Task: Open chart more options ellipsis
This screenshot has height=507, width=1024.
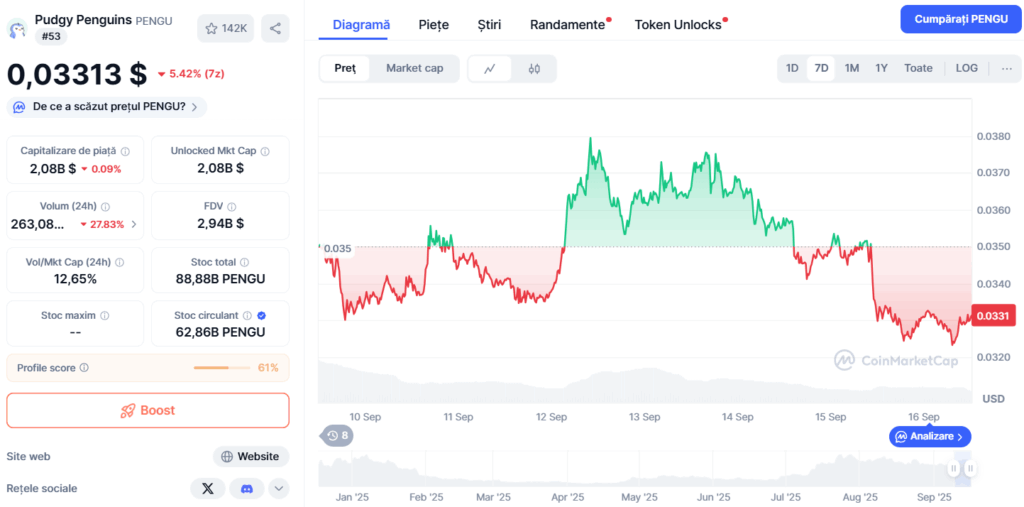Action: [x=1006, y=68]
